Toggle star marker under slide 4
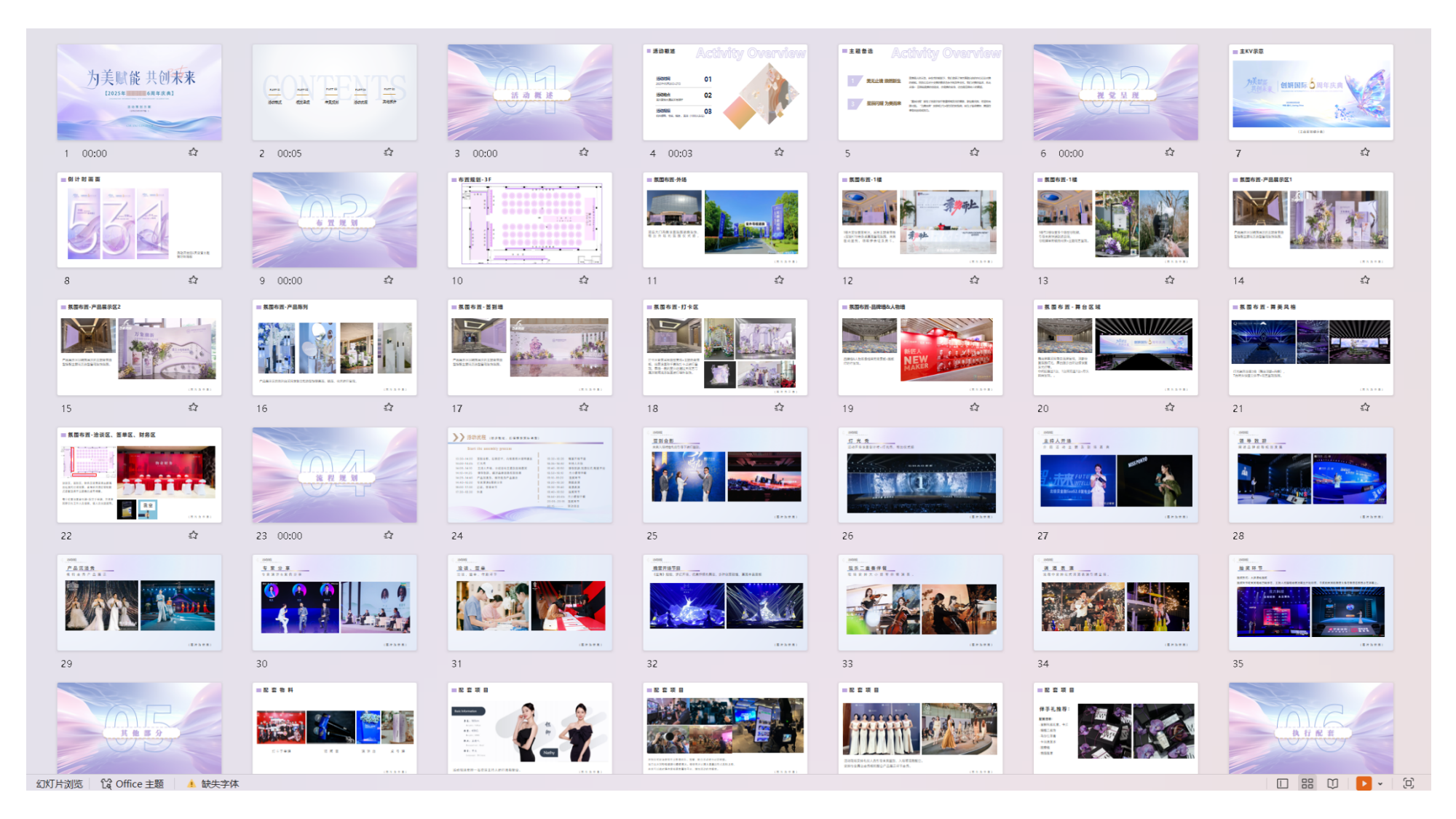Screen dimensions: 1456x819 point(779,152)
